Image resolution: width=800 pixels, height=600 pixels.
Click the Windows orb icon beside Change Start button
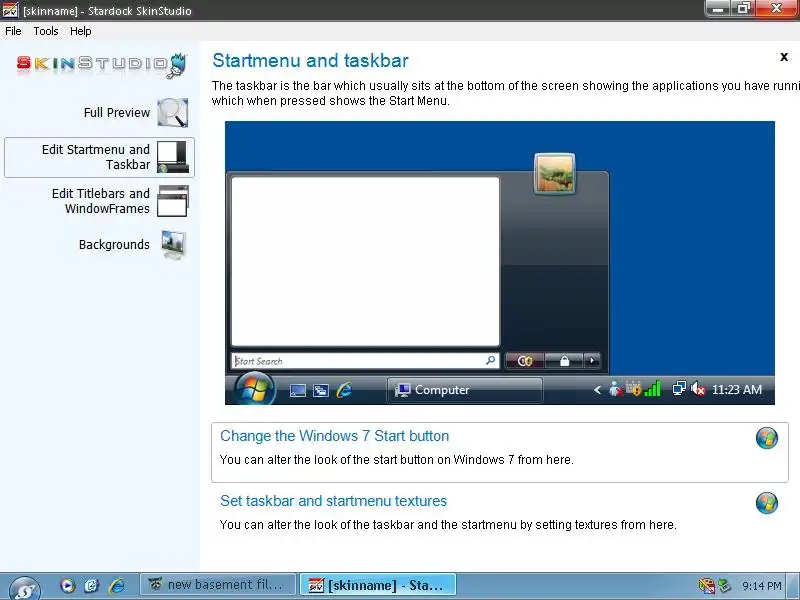click(x=767, y=438)
